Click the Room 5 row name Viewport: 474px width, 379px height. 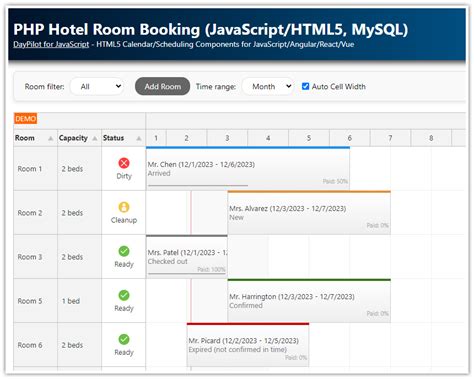[x=30, y=301]
